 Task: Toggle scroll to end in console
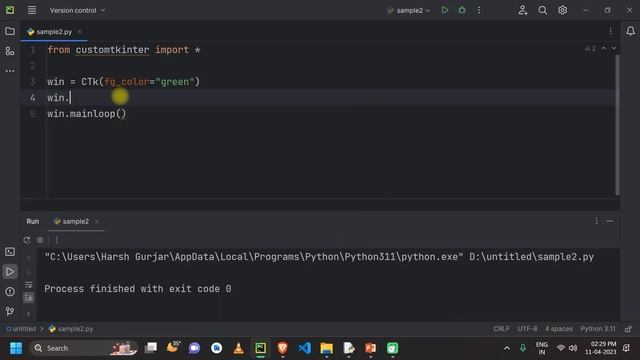(x=29, y=298)
